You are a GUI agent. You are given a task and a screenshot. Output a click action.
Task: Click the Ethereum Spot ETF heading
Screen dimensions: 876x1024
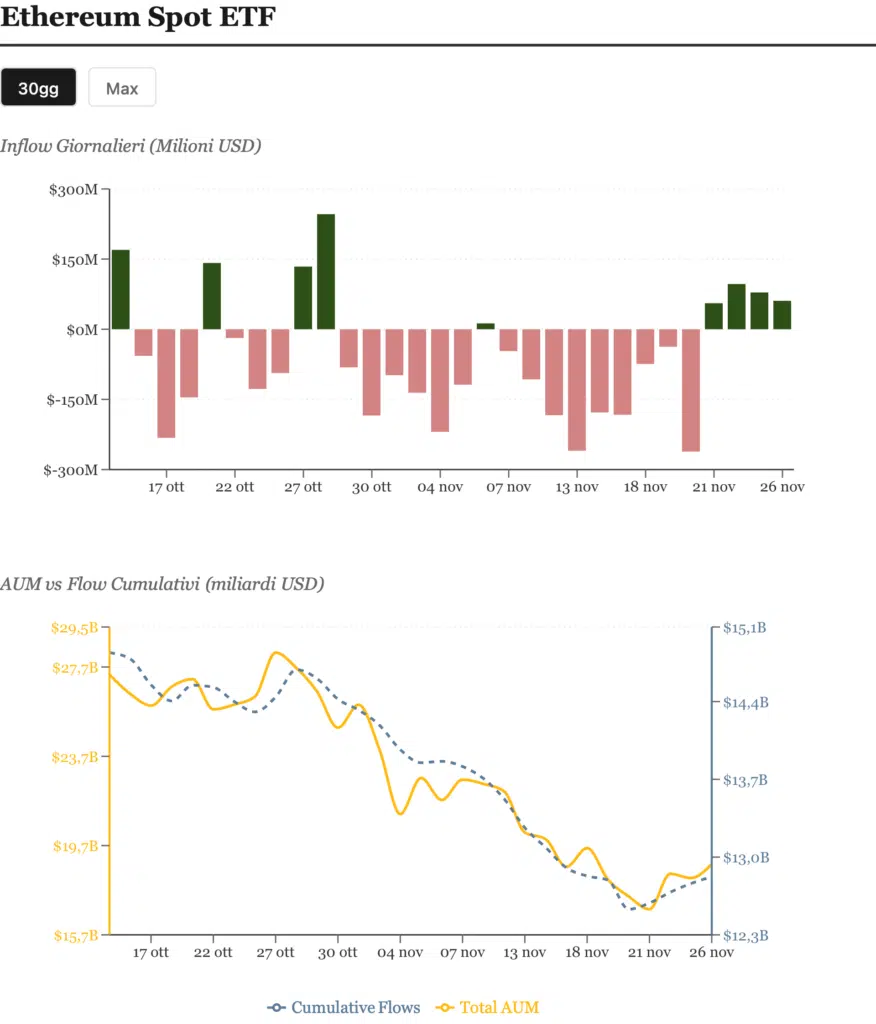138,17
